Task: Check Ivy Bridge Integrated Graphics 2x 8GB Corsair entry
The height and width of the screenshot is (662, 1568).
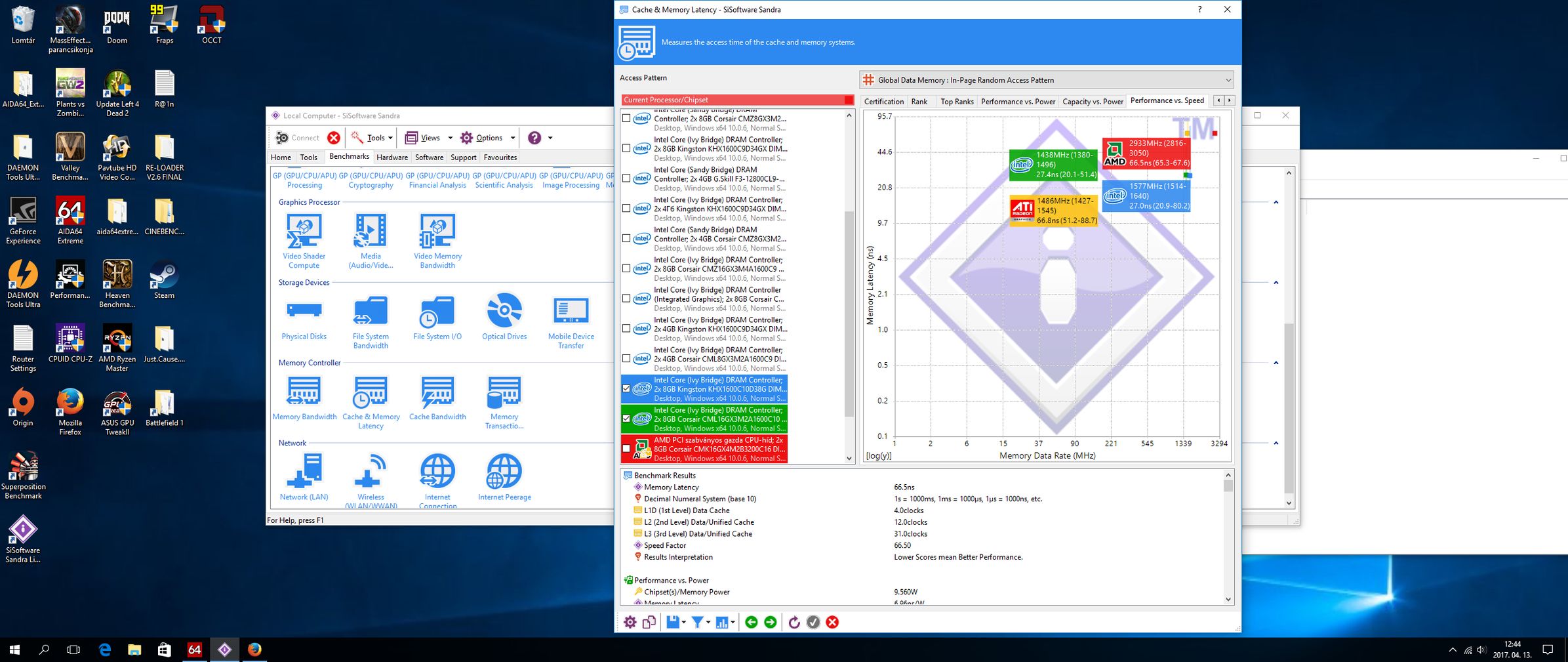Action: click(626, 299)
